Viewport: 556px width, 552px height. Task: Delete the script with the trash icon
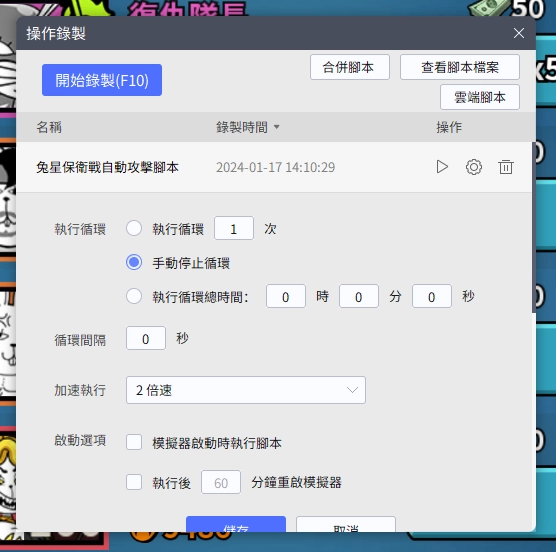tap(506, 167)
